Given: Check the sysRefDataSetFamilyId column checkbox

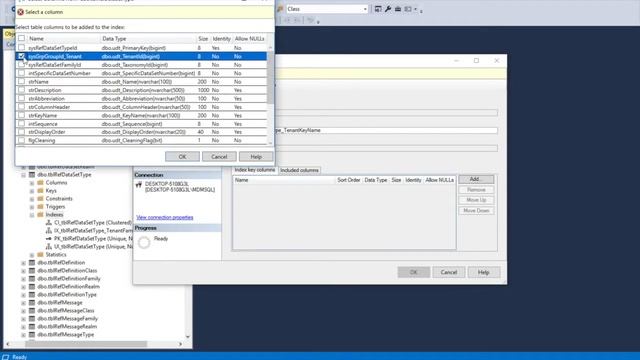Looking at the screenshot, I should point(21,64).
